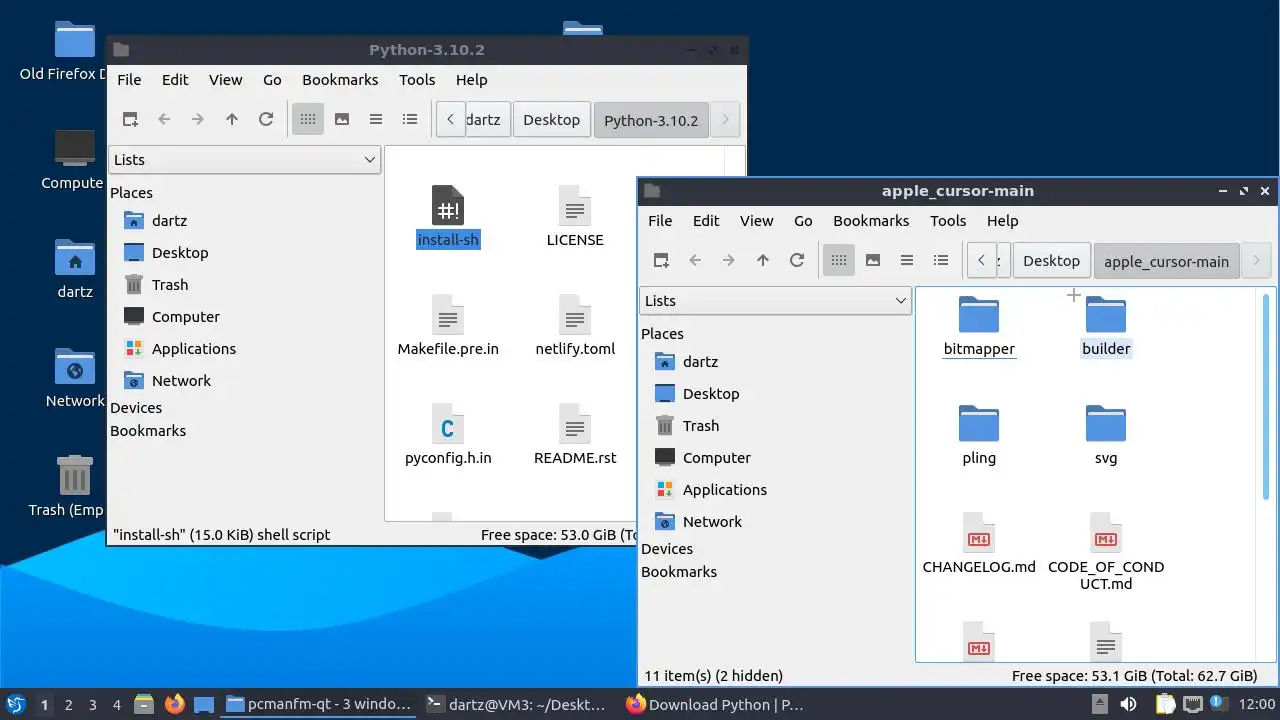Open Edit menu in apple_cursor-main window

[706, 221]
